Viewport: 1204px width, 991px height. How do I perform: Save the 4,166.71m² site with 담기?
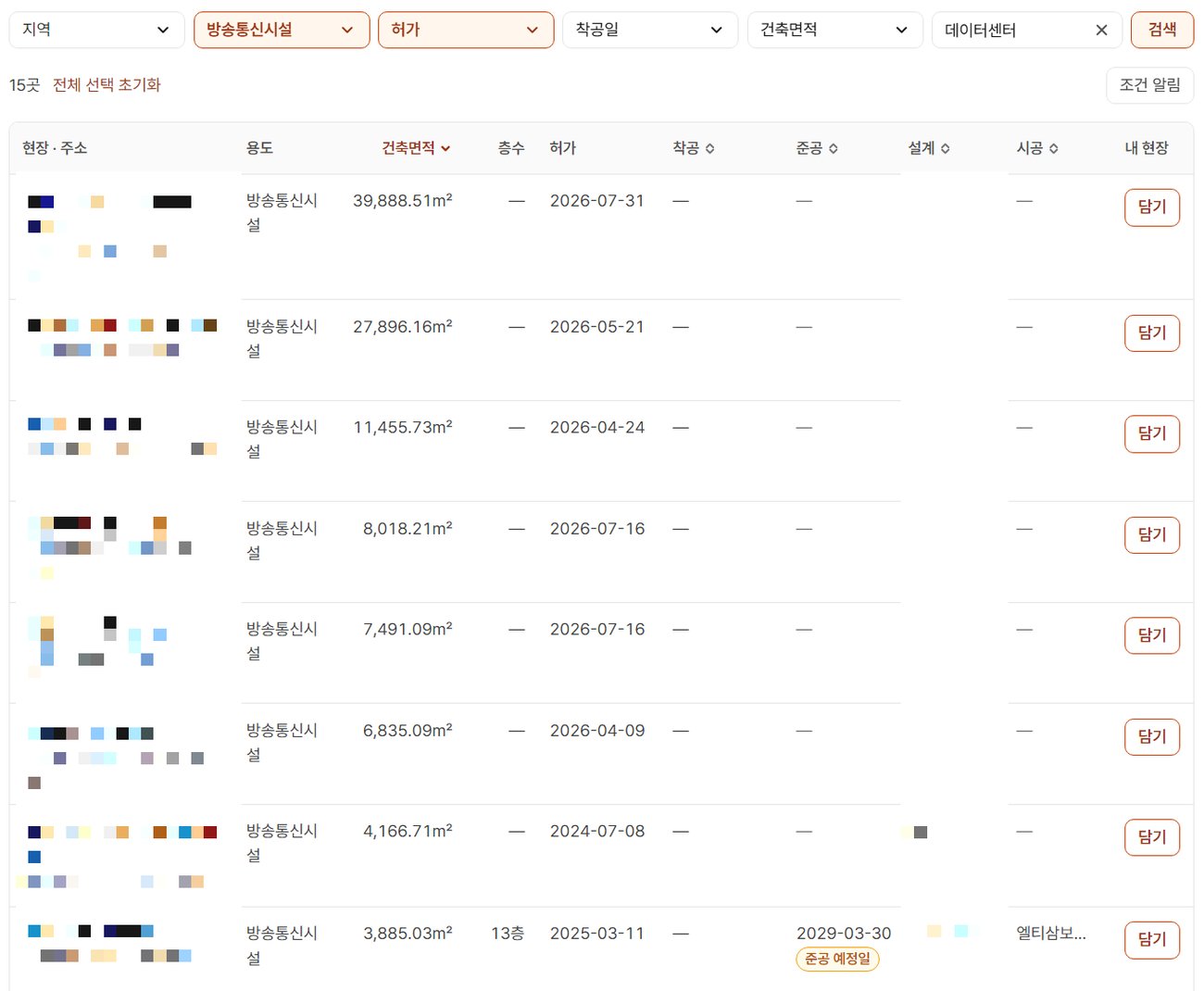pos(1152,837)
